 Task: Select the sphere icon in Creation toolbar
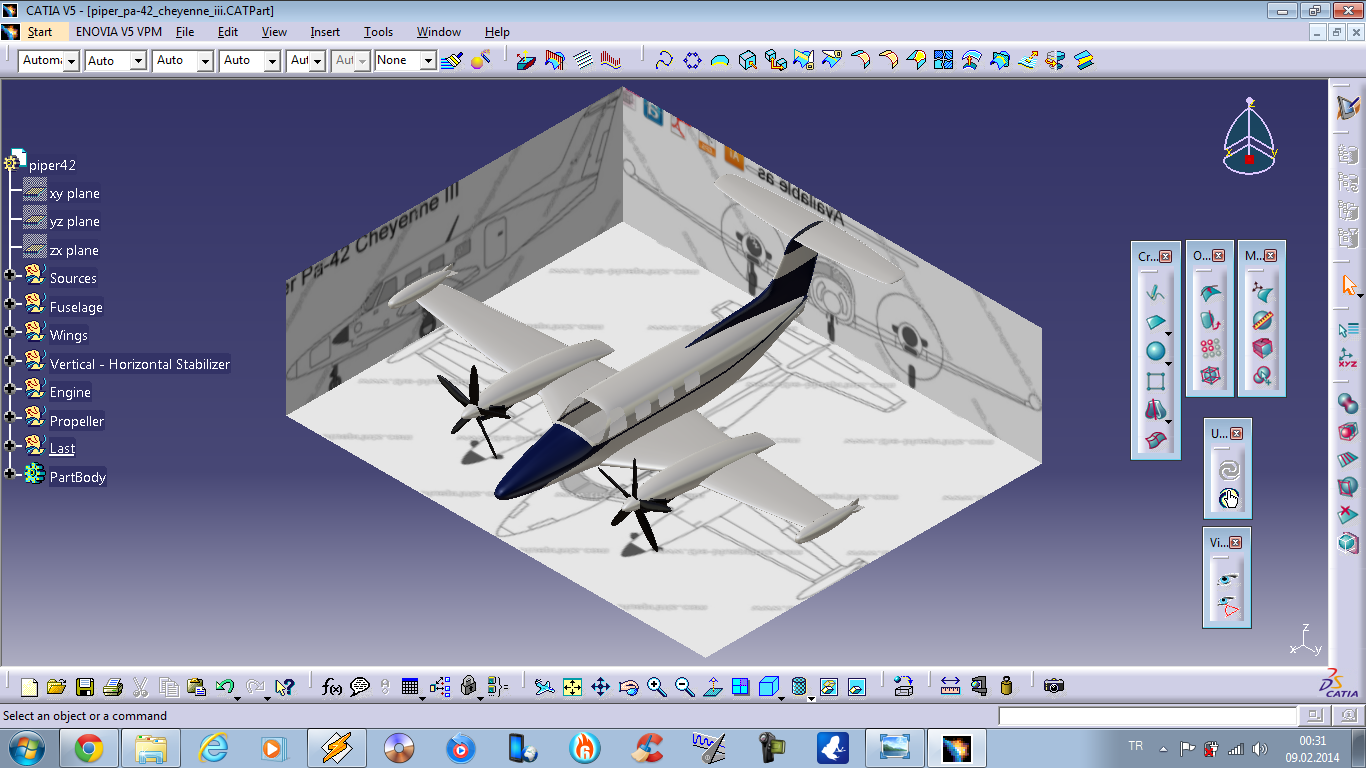click(x=1155, y=352)
